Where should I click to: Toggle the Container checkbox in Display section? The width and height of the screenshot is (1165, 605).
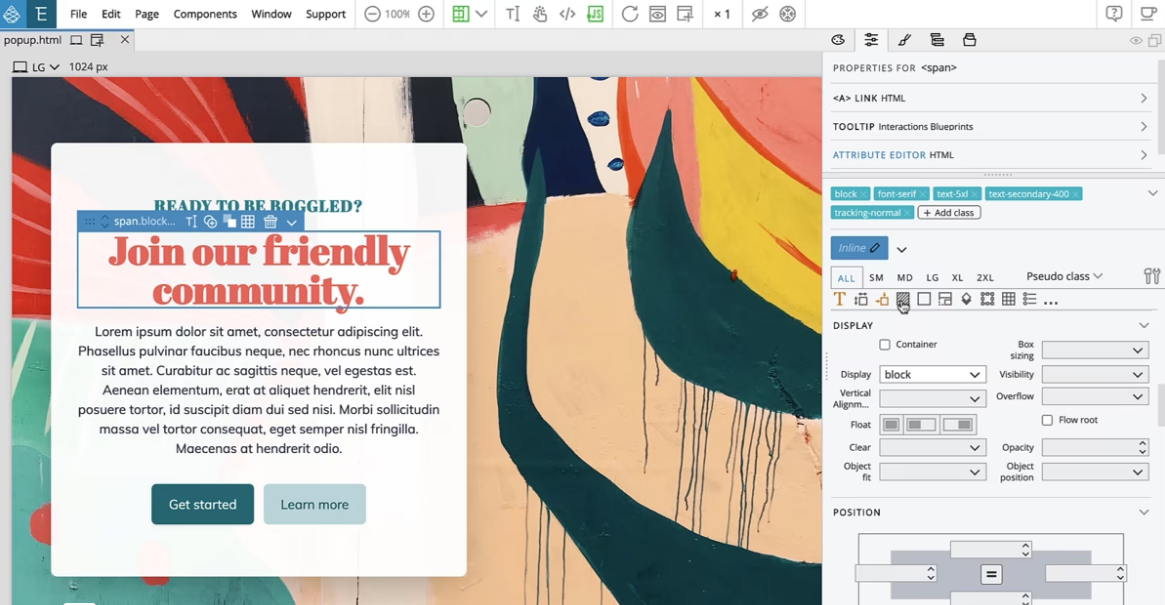(884, 344)
